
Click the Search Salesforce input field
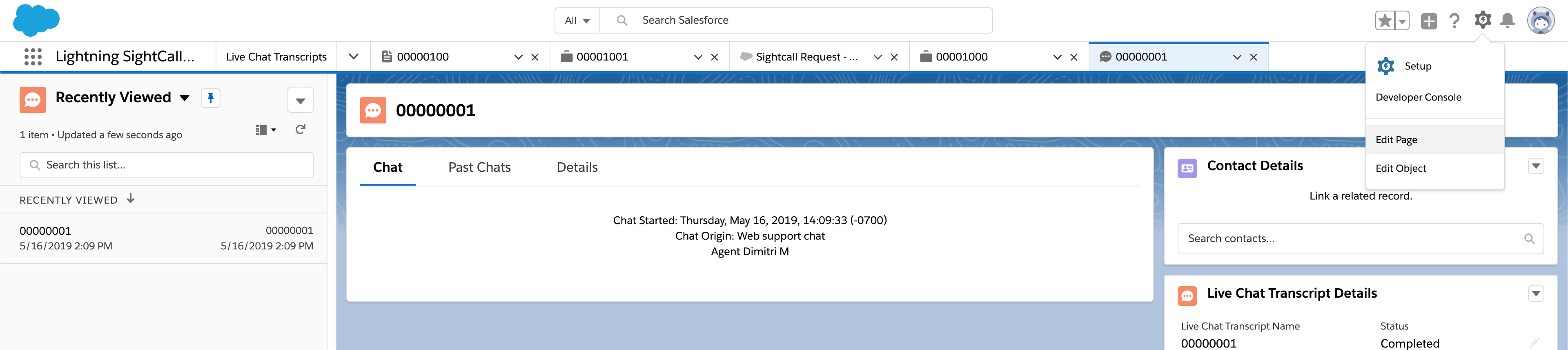tap(796, 20)
